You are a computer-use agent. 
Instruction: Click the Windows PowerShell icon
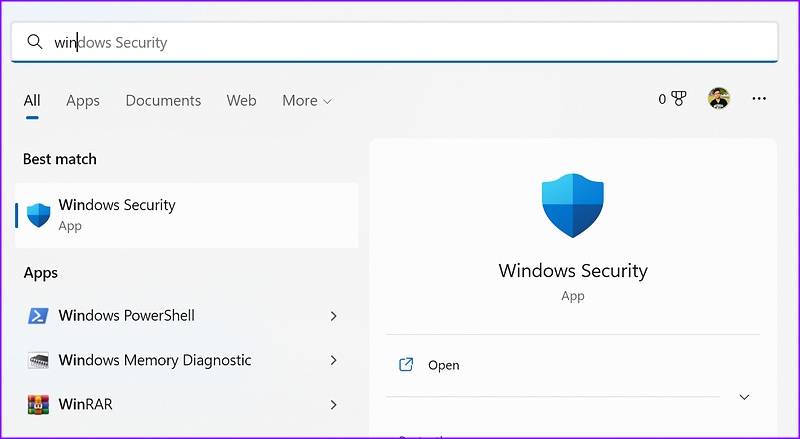38,316
